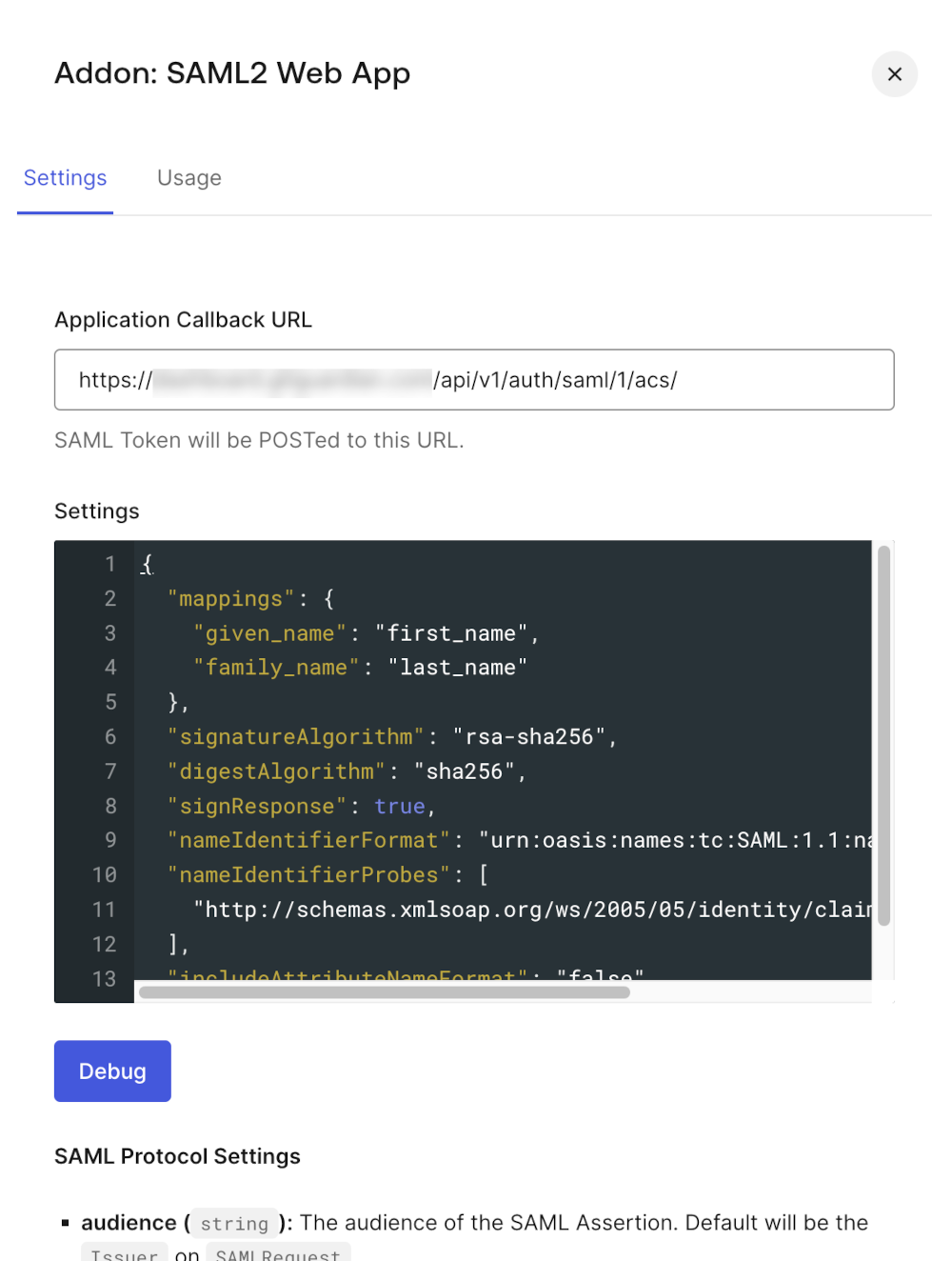The height and width of the screenshot is (1261, 952).
Task: Click the "sha256" value on line 7
Action: (465, 771)
